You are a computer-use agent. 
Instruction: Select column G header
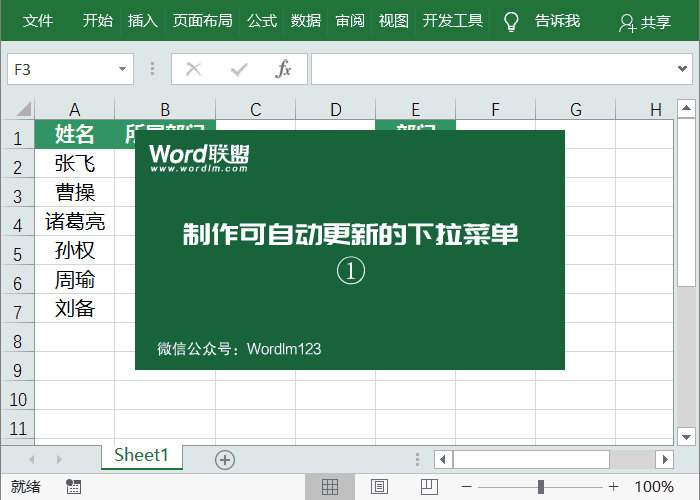[575, 109]
